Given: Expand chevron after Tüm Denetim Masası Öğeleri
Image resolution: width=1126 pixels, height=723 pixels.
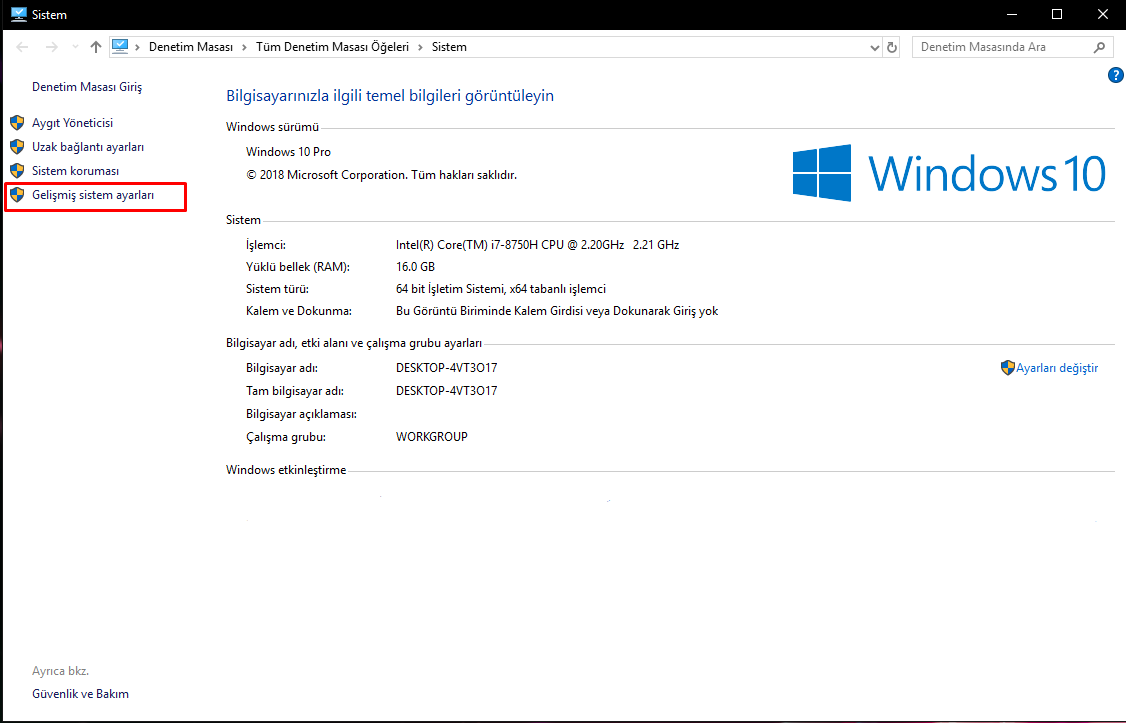Looking at the screenshot, I should click(420, 47).
